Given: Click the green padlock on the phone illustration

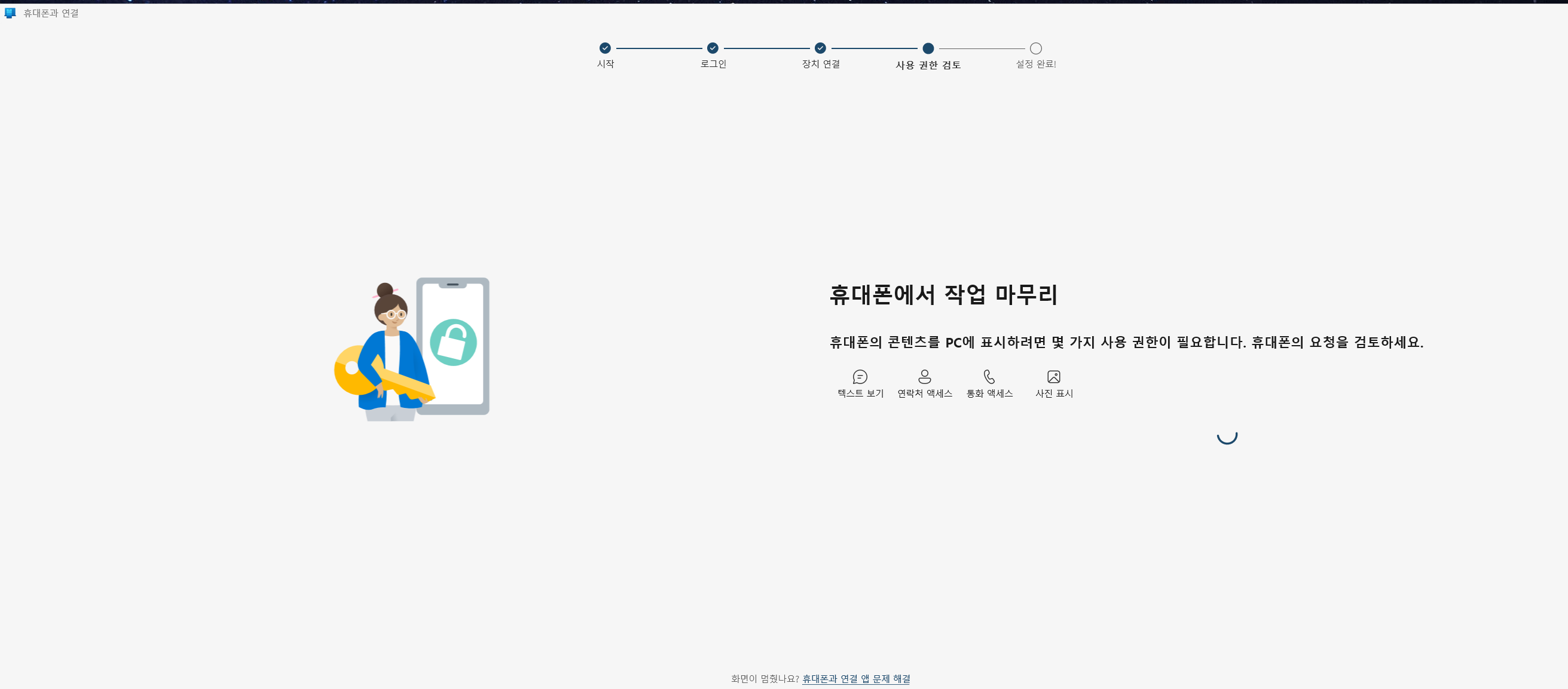Looking at the screenshot, I should coord(453,342).
